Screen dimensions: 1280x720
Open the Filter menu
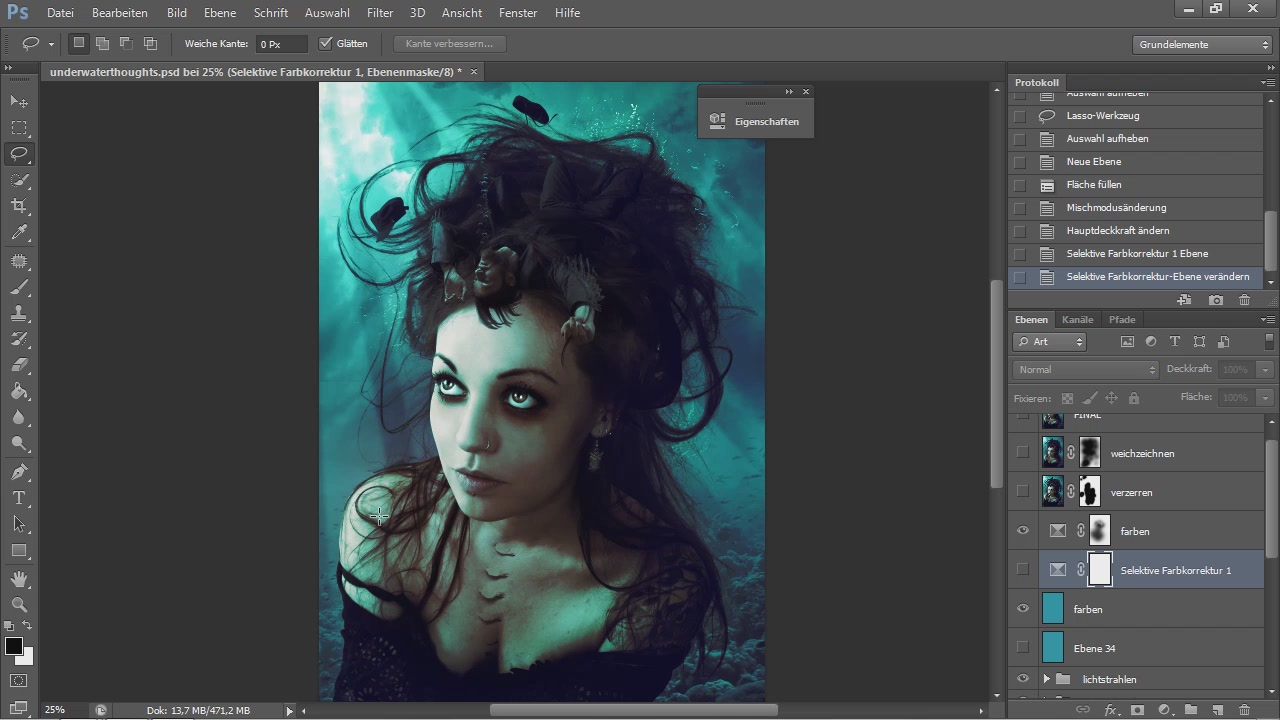[379, 13]
